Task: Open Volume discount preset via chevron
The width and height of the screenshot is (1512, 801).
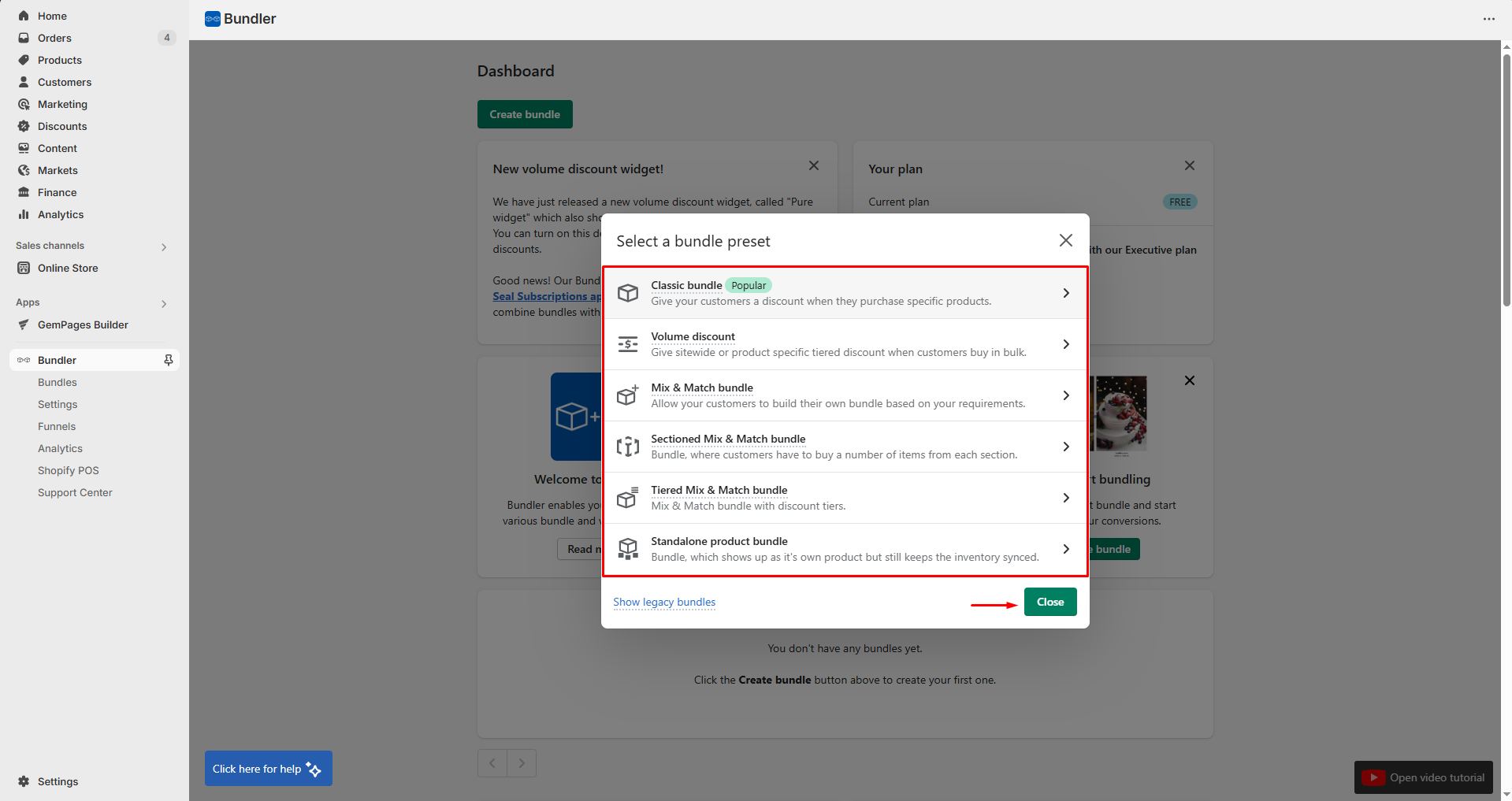Action: point(1065,344)
